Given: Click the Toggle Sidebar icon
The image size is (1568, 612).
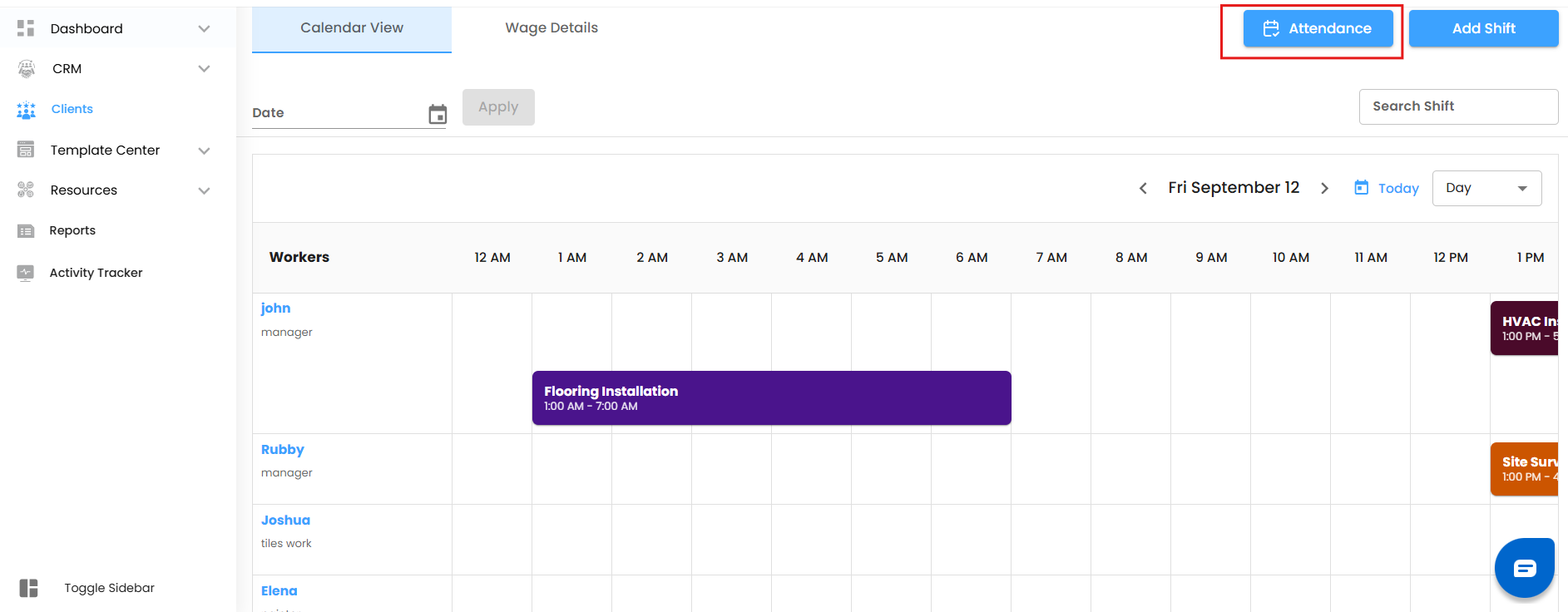Looking at the screenshot, I should 28,588.
